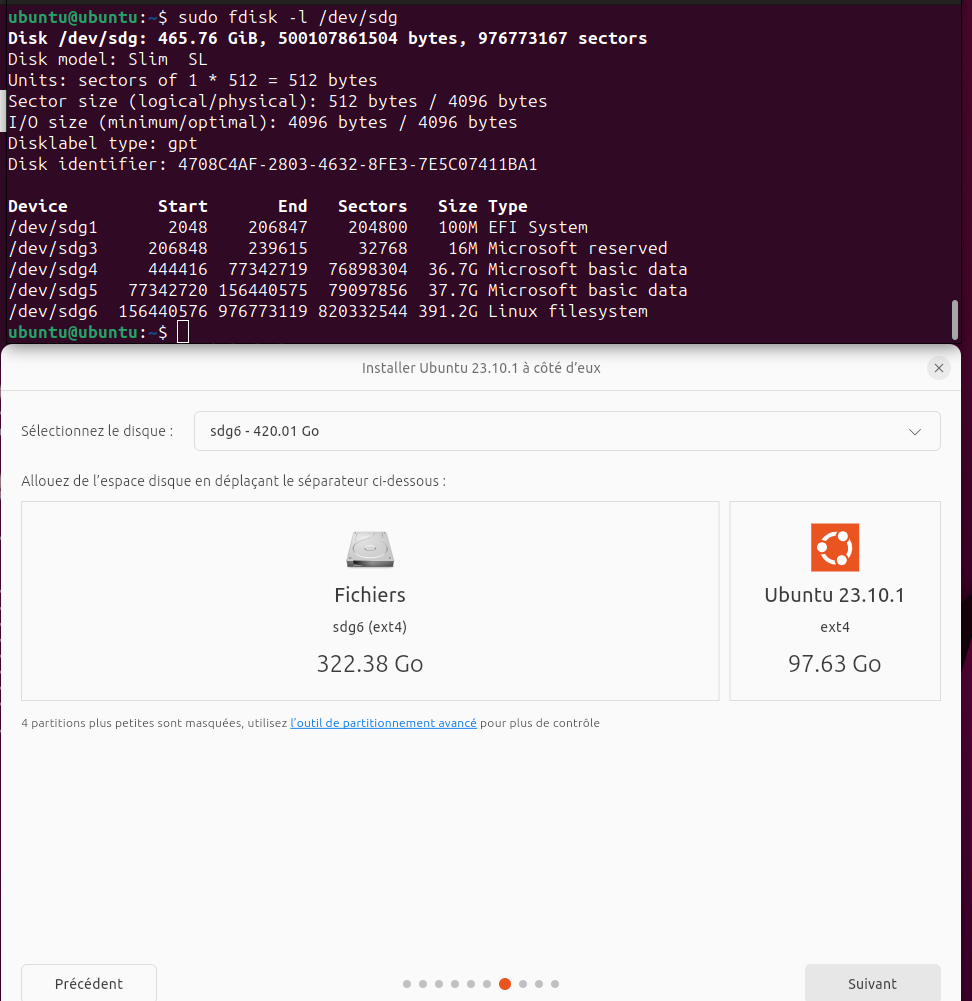Click the /dev/sdg5 37.7G row

(x=348, y=290)
